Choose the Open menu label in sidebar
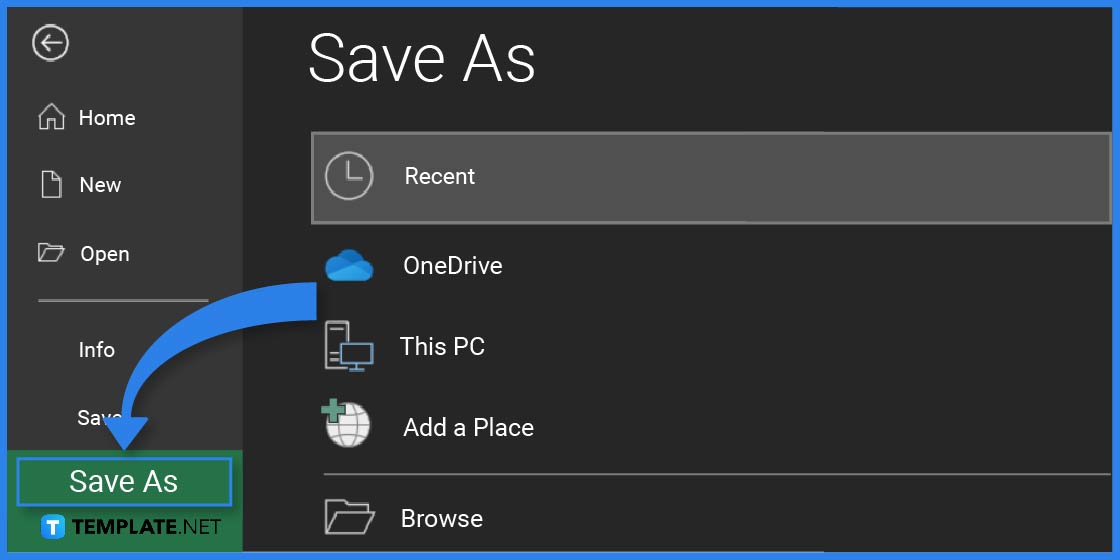 pyautogui.click(x=105, y=254)
